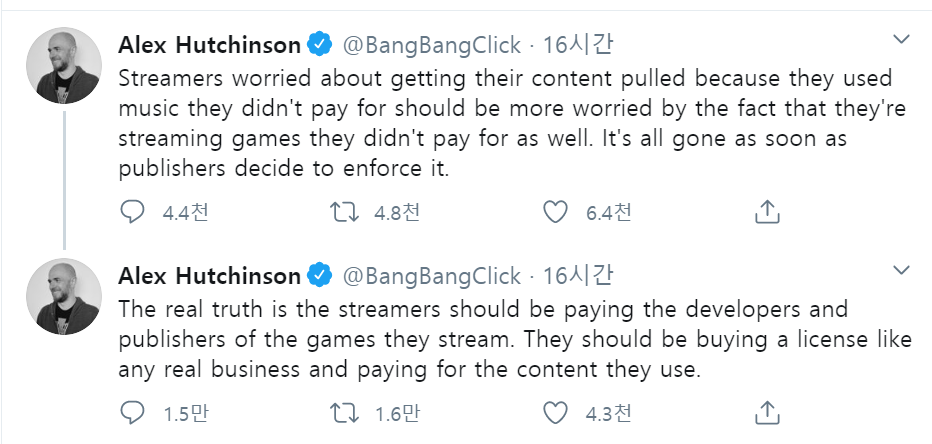Screen dimensions: 932x444
Task: Click the verified badge in the first tweet
Action: pos(320,45)
